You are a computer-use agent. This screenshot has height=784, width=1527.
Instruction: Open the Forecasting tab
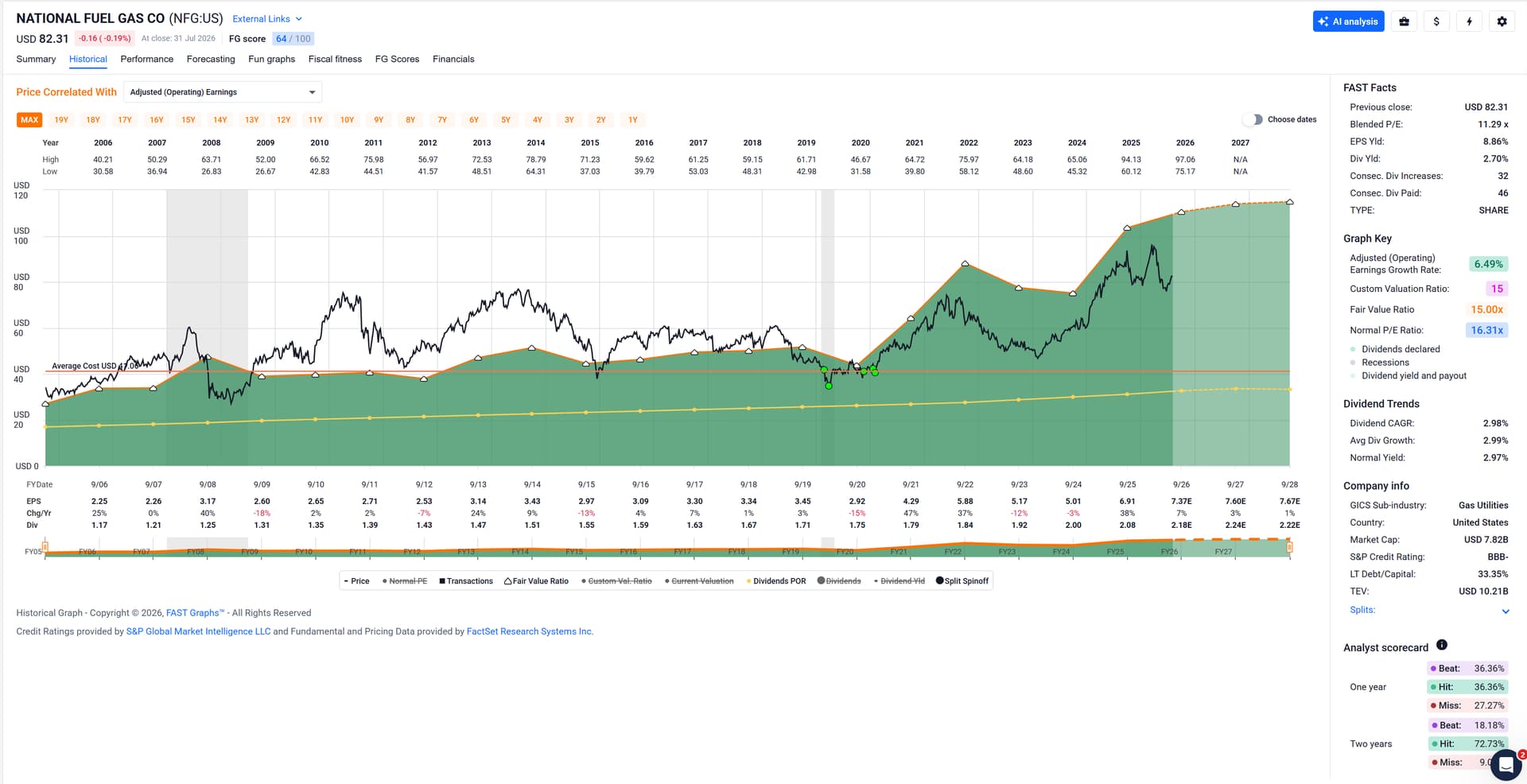[211, 59]
